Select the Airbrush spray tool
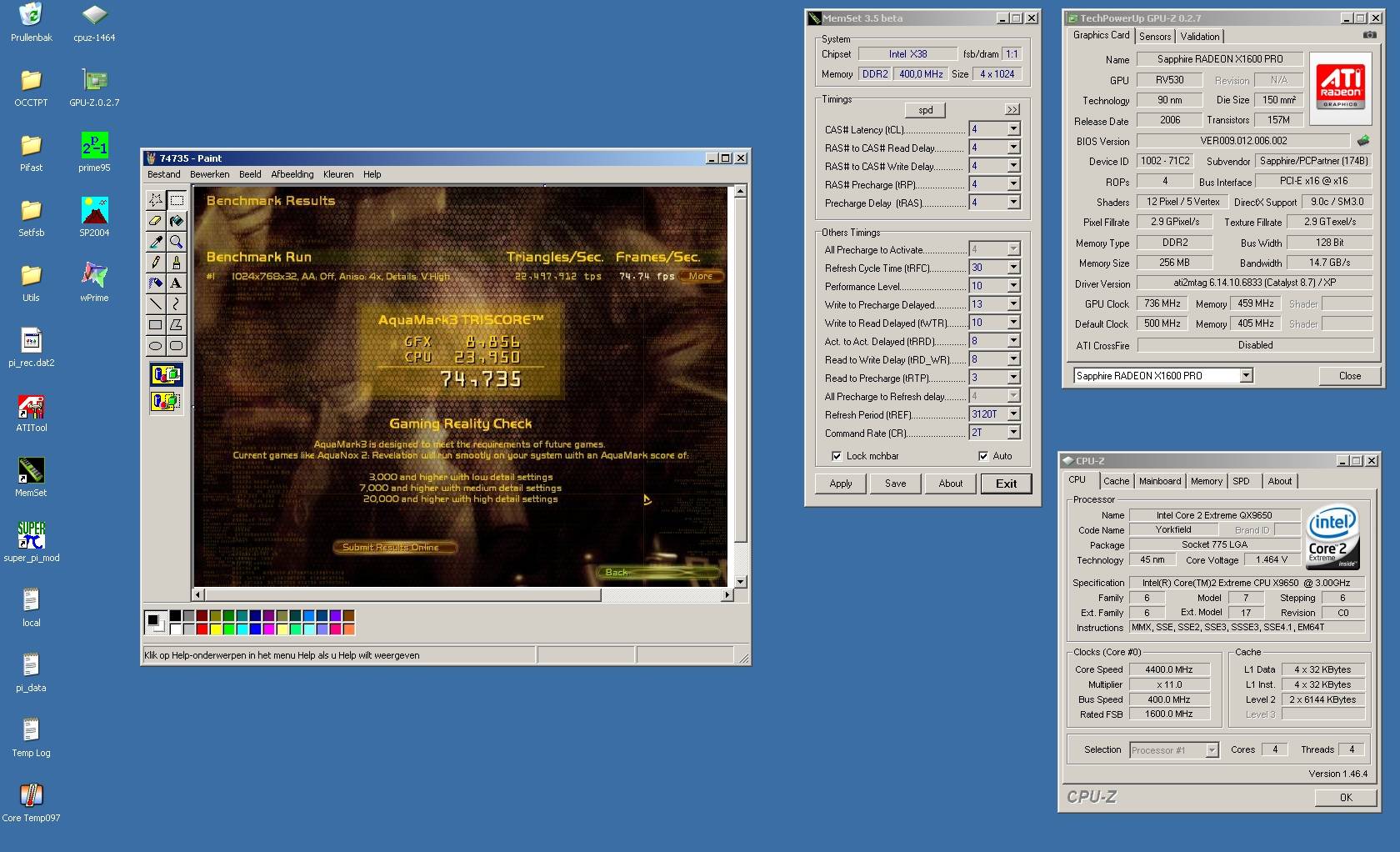The height and width of the screenshot is (852, 1400). click(156, 283)
